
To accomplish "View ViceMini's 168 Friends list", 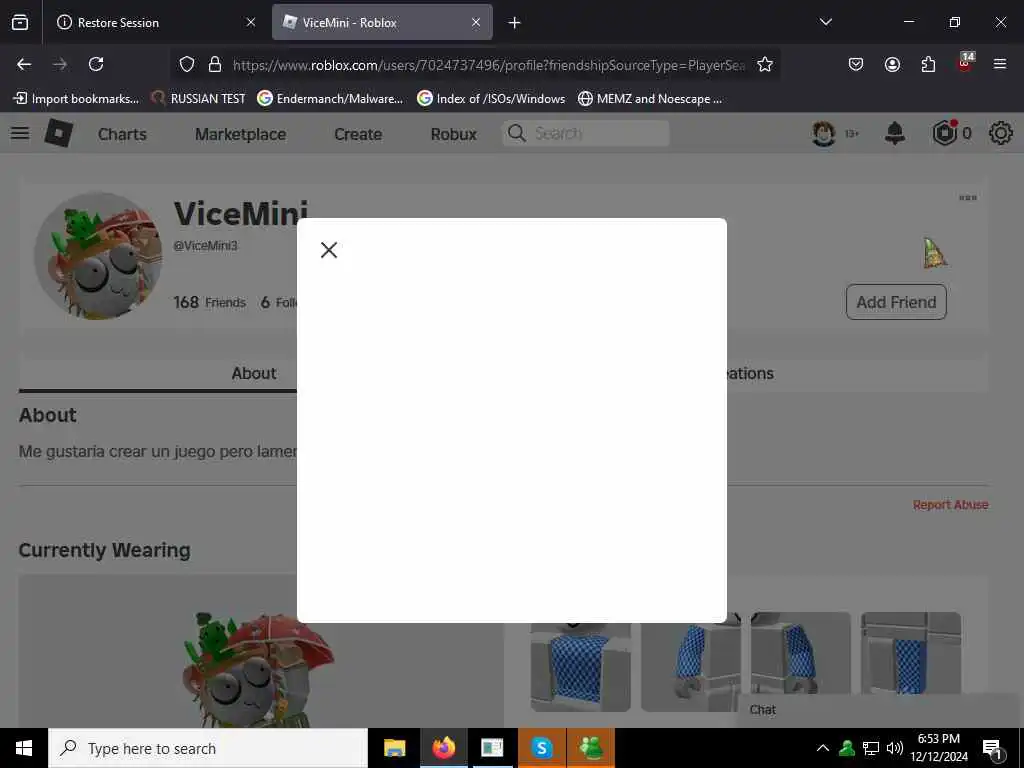I will tap(210, 302).
